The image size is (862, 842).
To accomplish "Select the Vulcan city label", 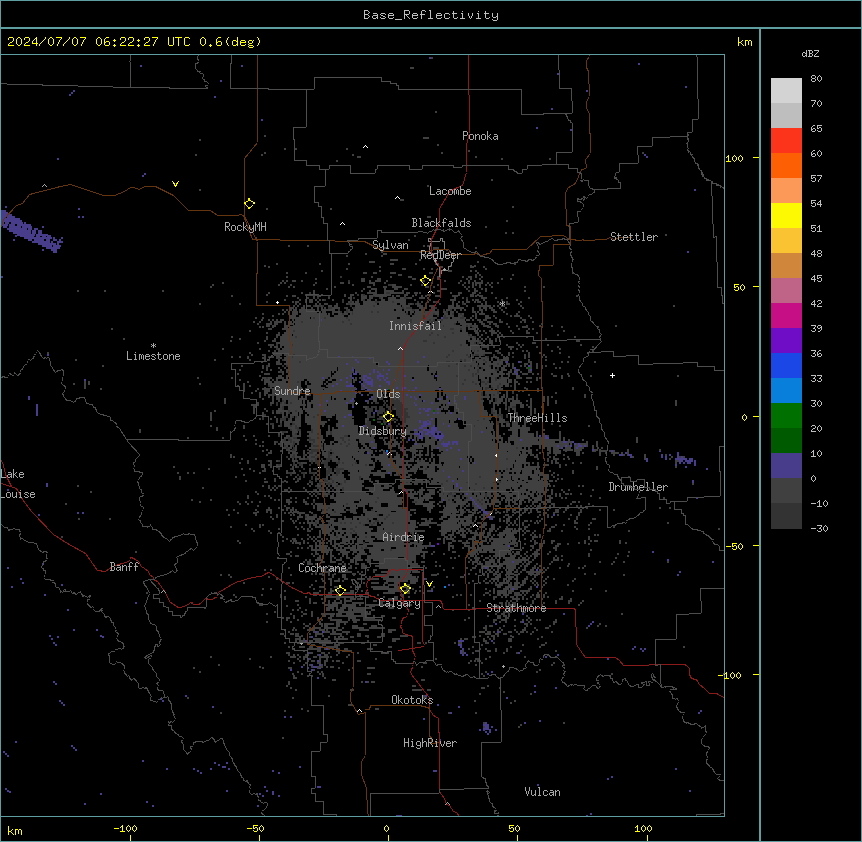I will (x=542, y=792).
